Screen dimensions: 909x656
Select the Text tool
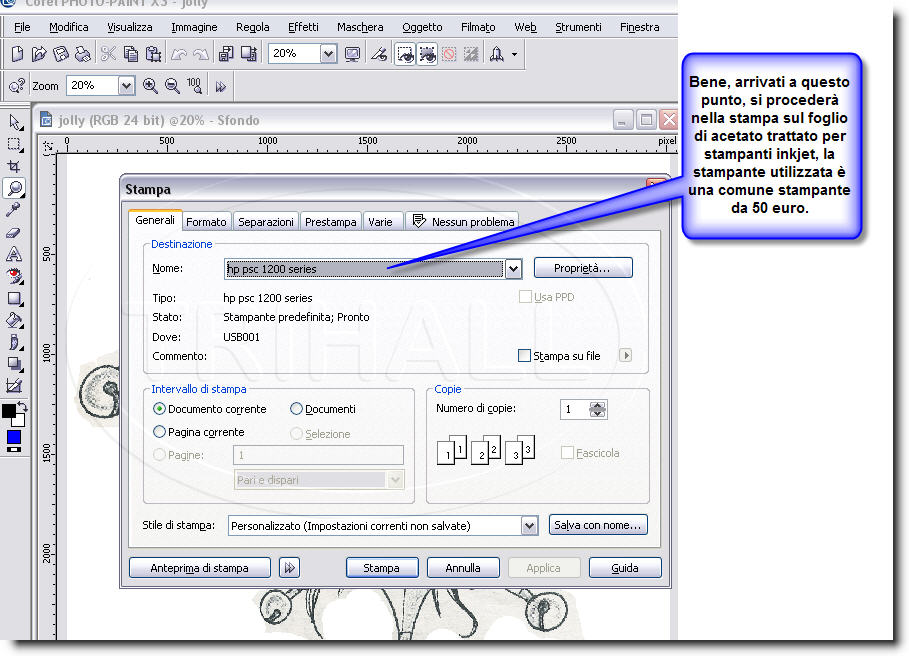(14, 254)
